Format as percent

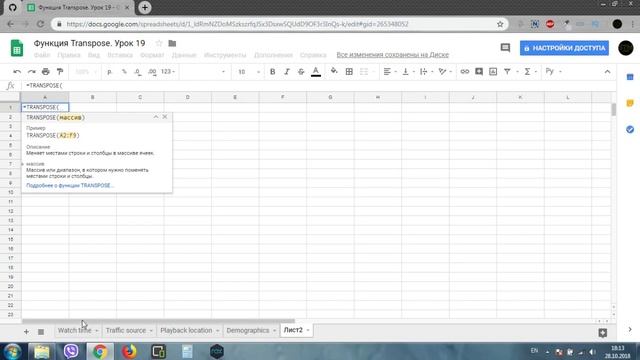click(x=124, y=71)
